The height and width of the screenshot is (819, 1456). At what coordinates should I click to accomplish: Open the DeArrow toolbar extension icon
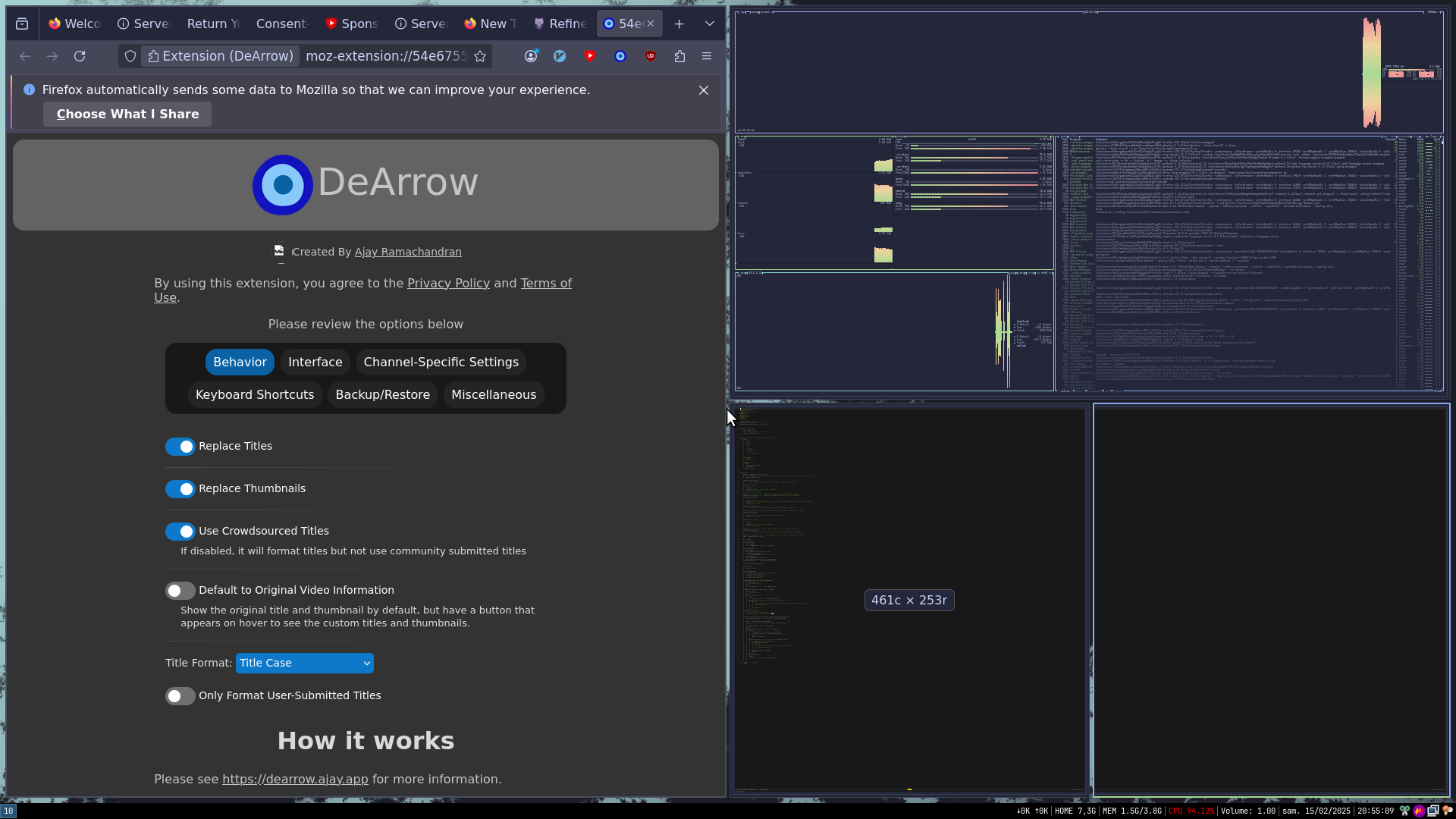point(620,56)
